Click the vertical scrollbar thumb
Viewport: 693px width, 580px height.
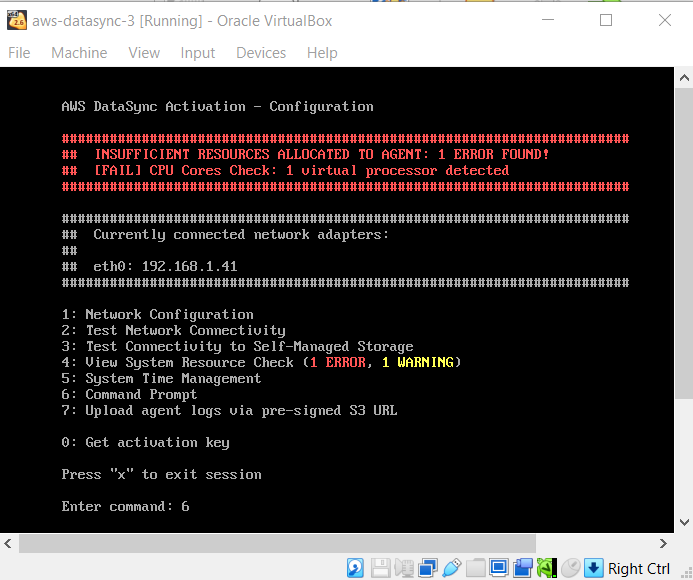click(x=684, y=243)
